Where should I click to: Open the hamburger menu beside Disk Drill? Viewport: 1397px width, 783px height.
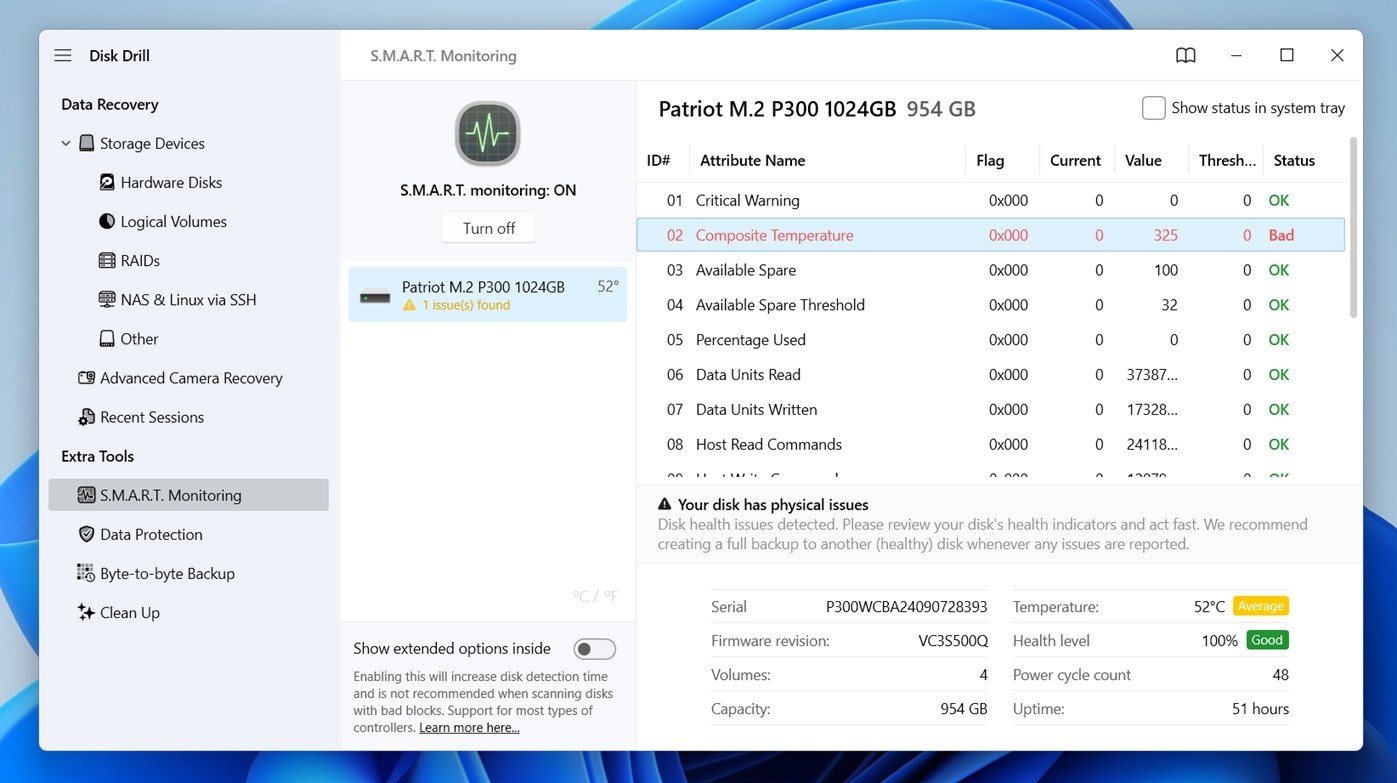click(x=63, y=56)
